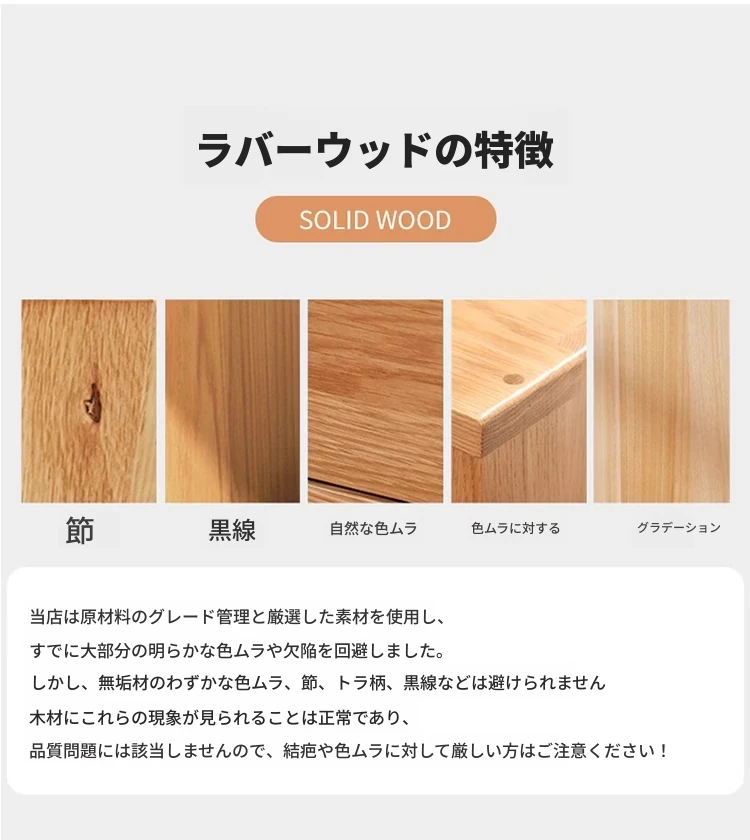
Task: Click the knot hole in first wood sample
Action: pos(93,402)
